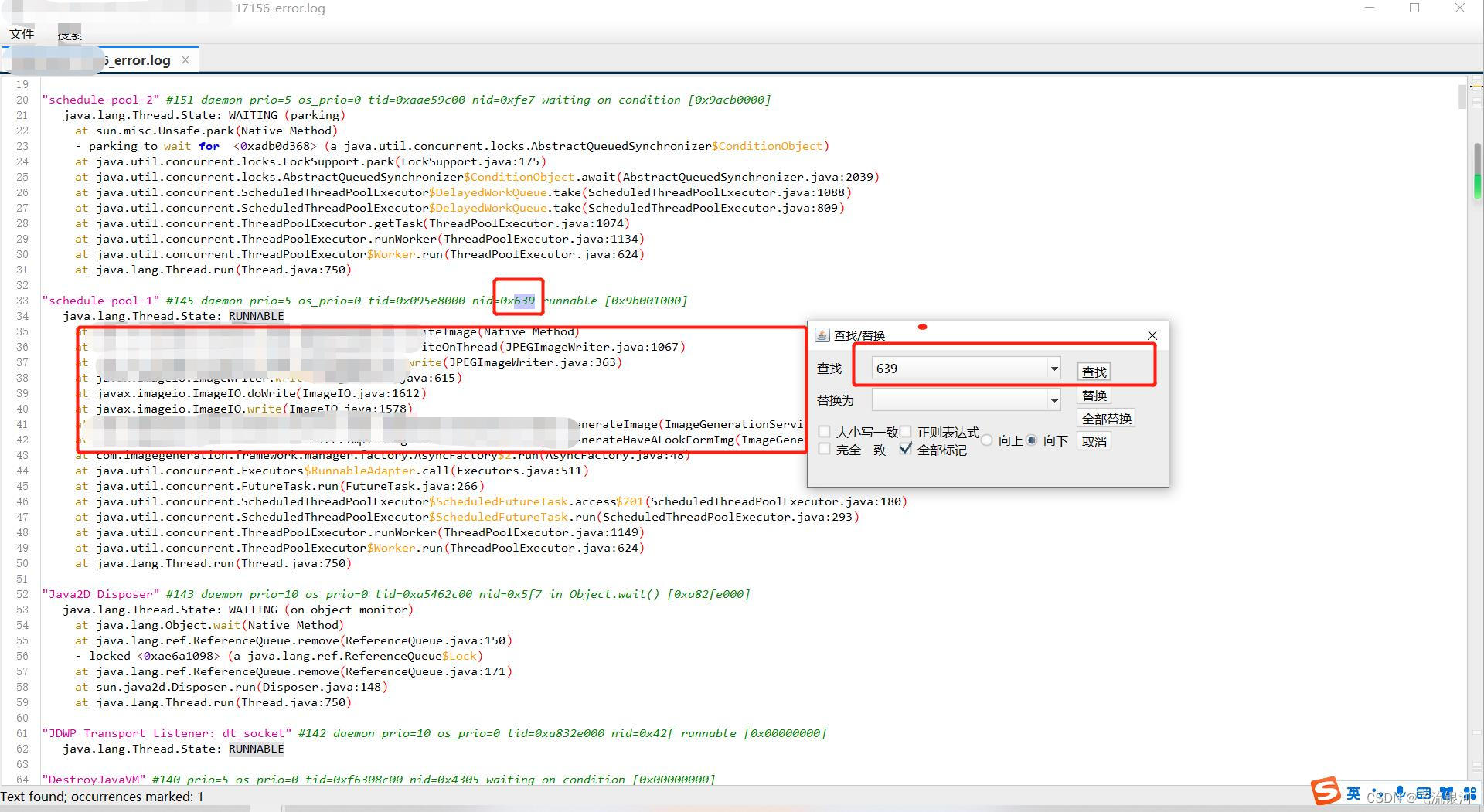The width and height of the screenshot is (1484, 812).
Task: Click the green occurrence marker on the right scrollbar
Action: [x=1478, y=185]
